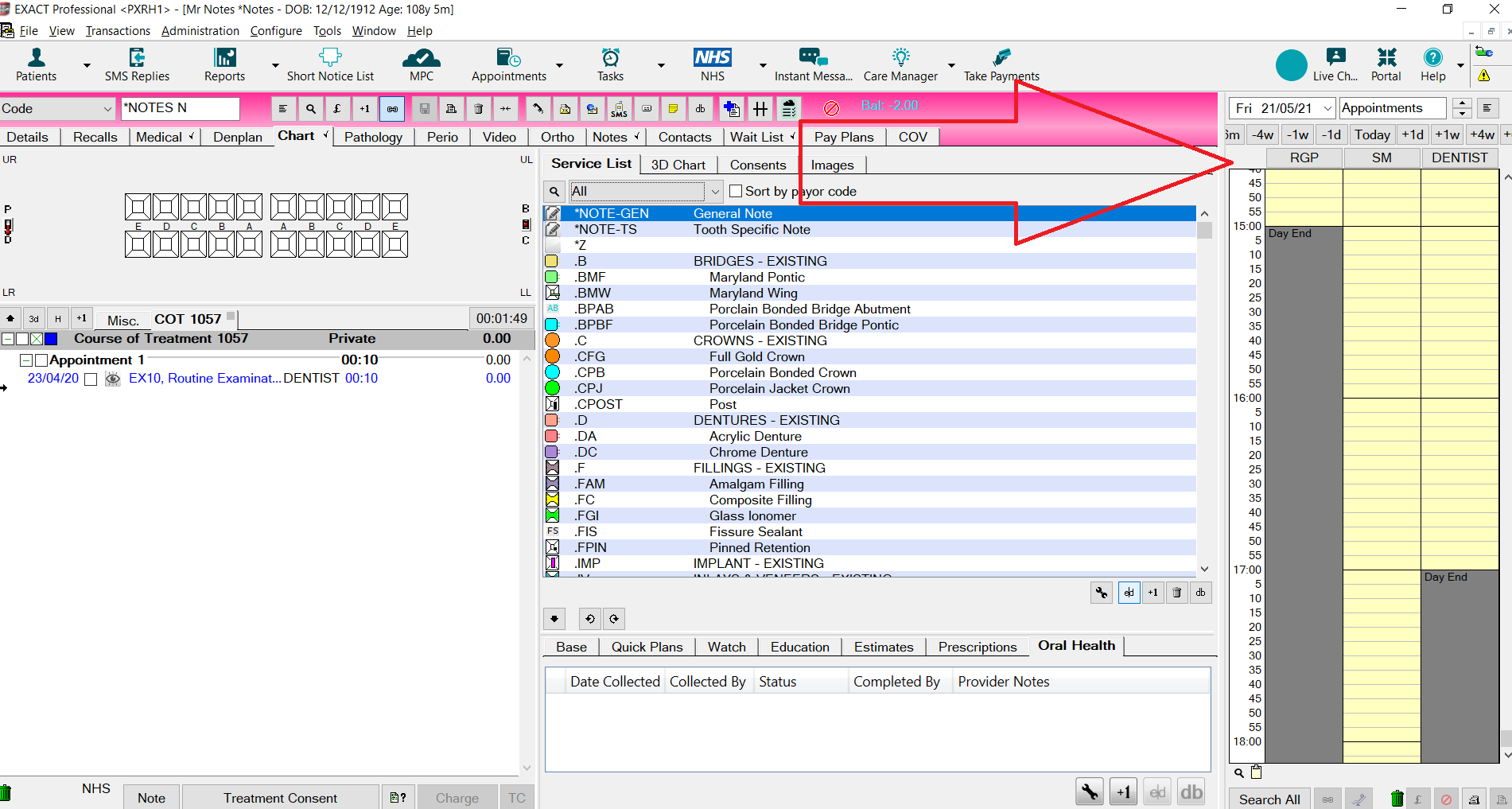Click the service list vertical scrollbar down arrow

(x=1204, y=569)
